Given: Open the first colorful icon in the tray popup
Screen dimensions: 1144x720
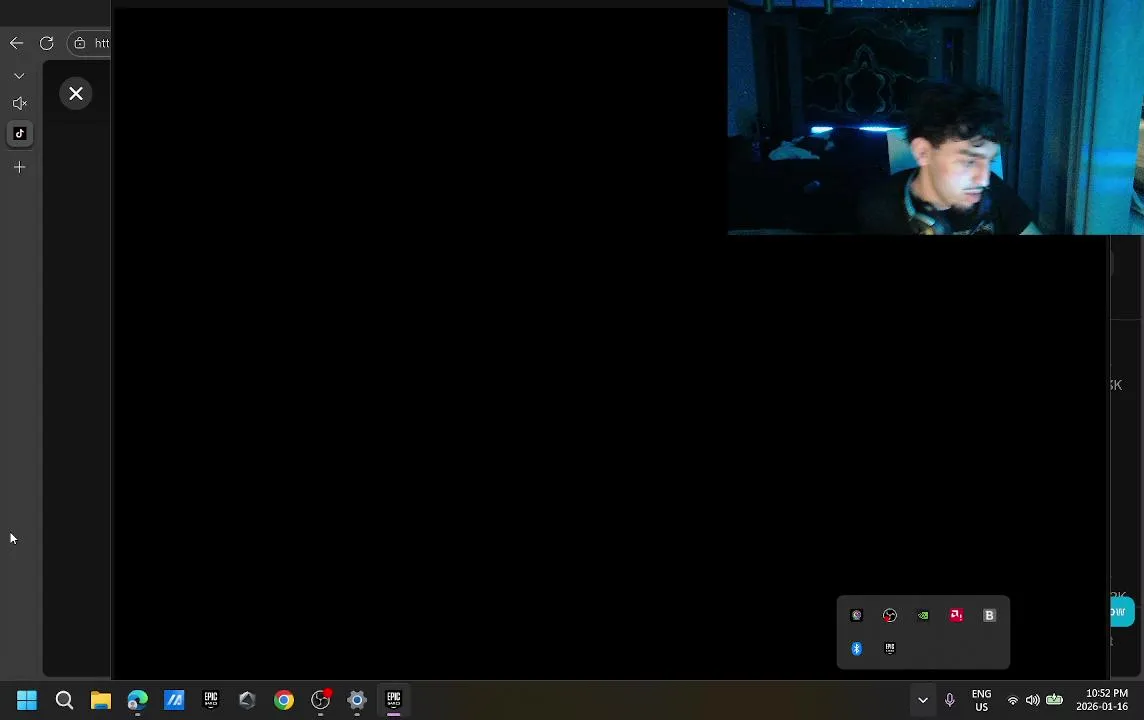Looking at the screenshot, I should pyautogui.click(x=857, y=615).
